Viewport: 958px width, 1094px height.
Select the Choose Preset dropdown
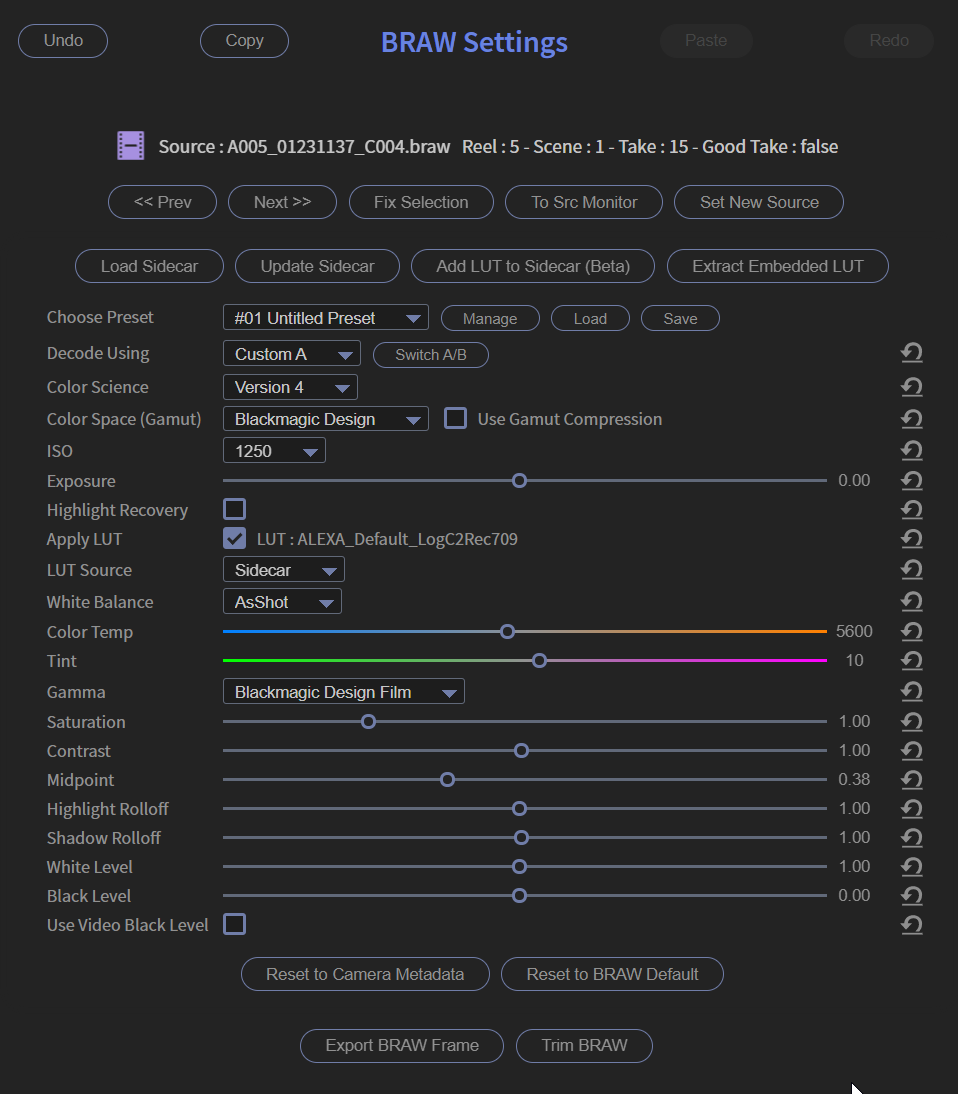(325, 317)
